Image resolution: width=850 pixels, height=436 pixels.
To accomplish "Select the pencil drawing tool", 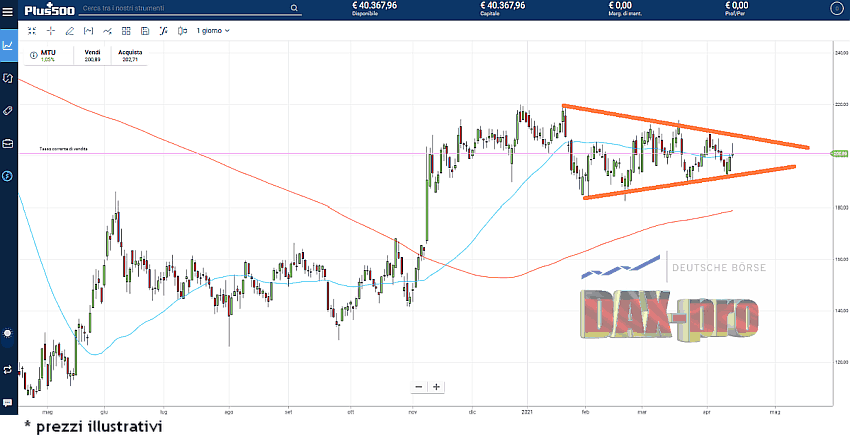I will (x=69, y=31).
